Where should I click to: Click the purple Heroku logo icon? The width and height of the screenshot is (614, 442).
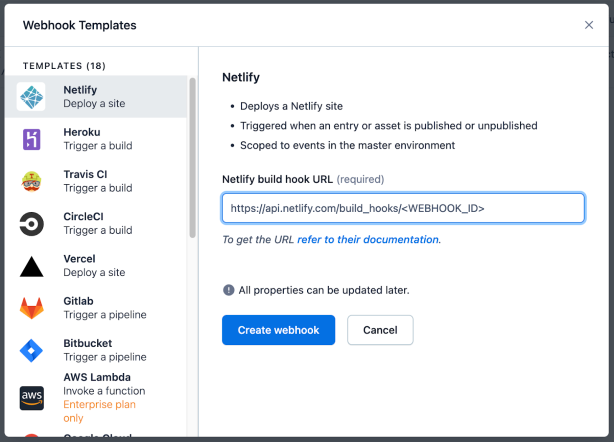pos(32,139)
